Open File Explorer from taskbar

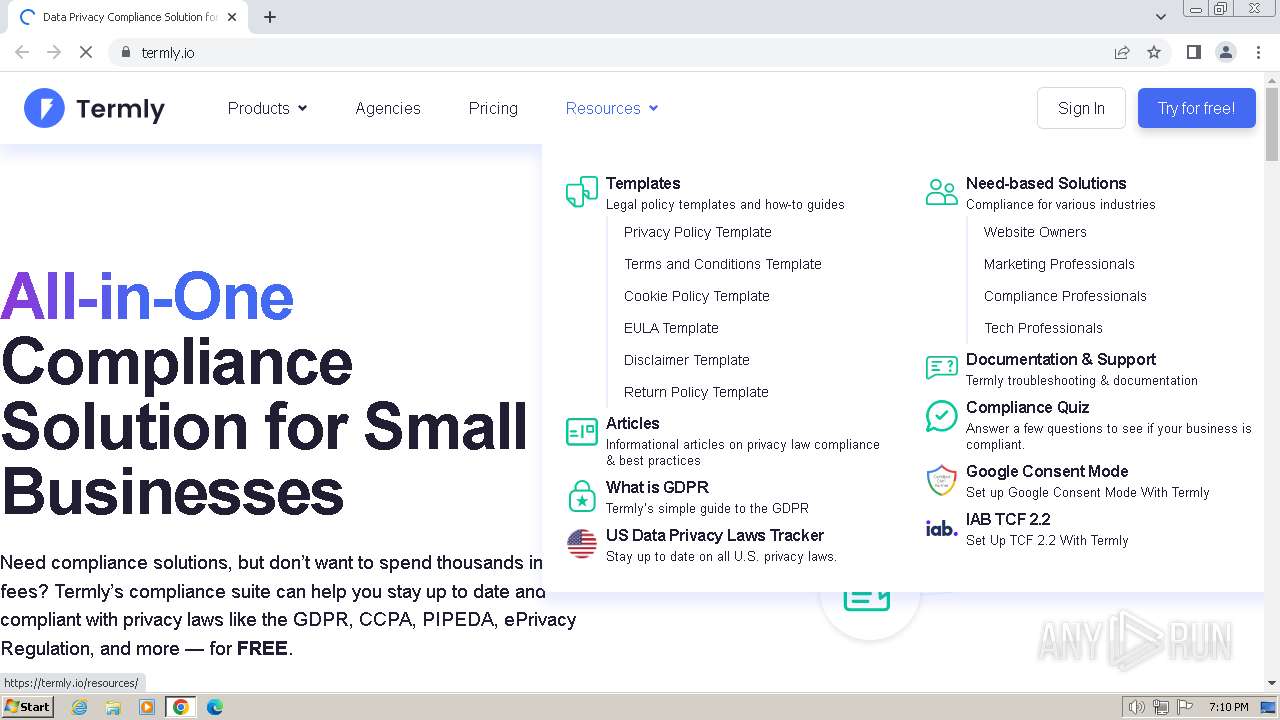coord(113,707)
